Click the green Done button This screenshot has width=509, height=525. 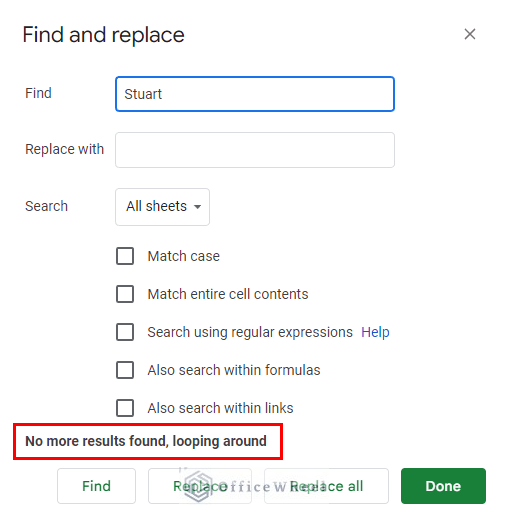pos(443,486)
